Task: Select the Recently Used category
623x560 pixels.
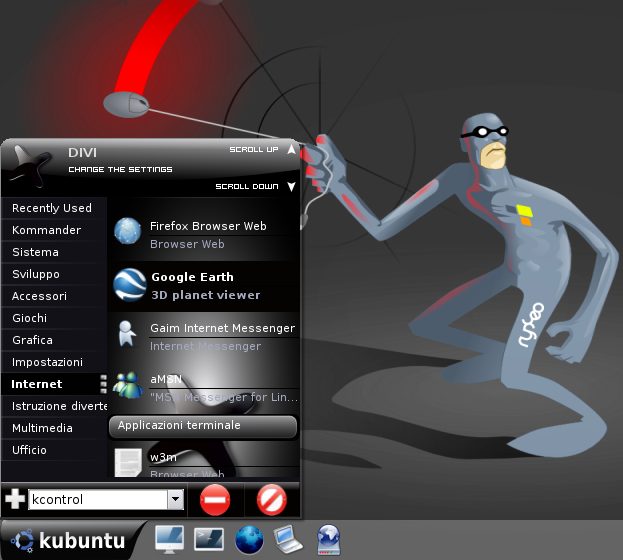Action: (54, 208)
